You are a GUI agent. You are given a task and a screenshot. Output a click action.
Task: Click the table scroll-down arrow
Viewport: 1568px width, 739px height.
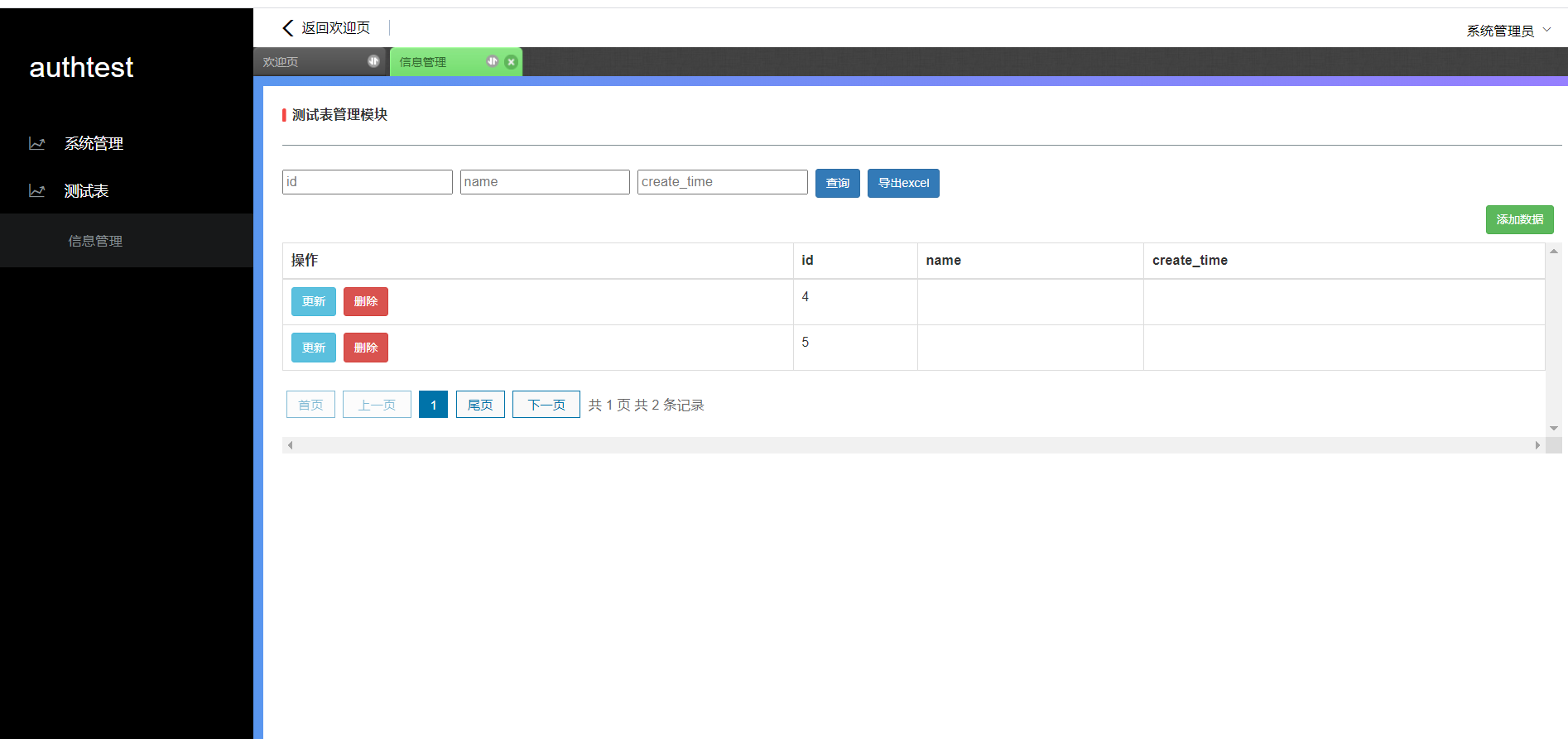tap(1554, 429)
